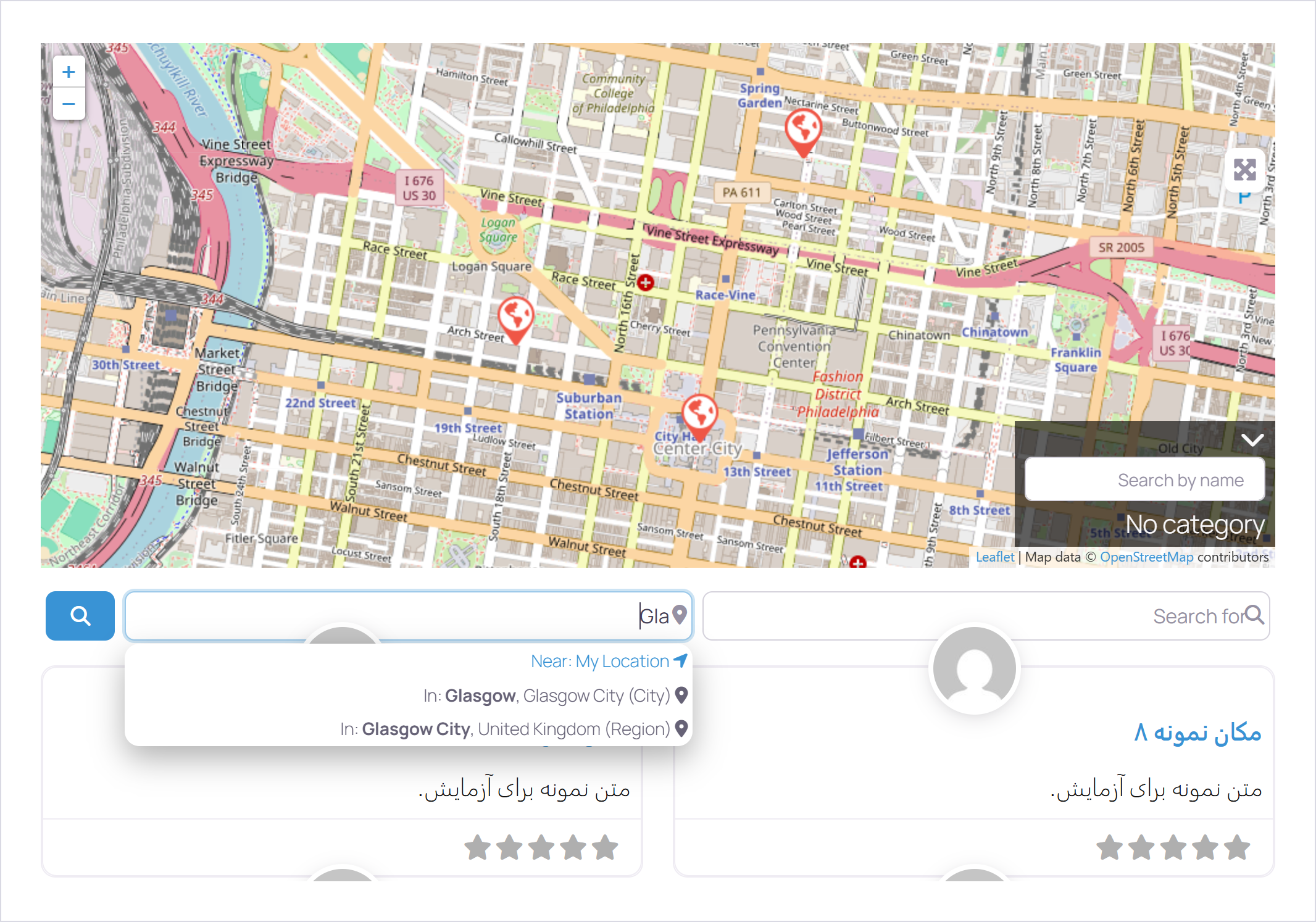Click red hospital cross near Race Street
1316x922 pixels.
[x=646, y=283]
